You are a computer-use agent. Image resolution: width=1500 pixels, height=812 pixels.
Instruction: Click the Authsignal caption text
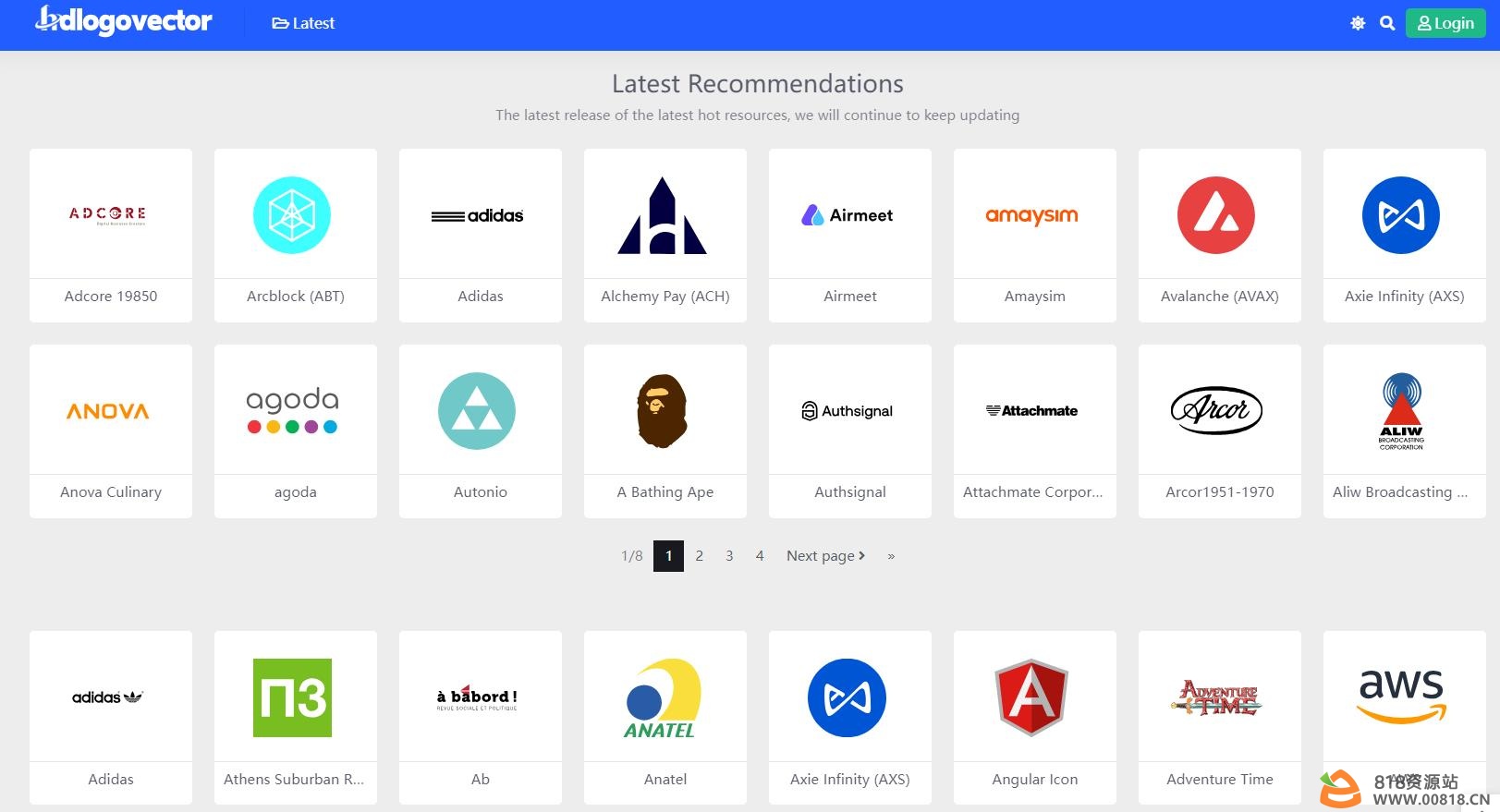pos(850,492)
